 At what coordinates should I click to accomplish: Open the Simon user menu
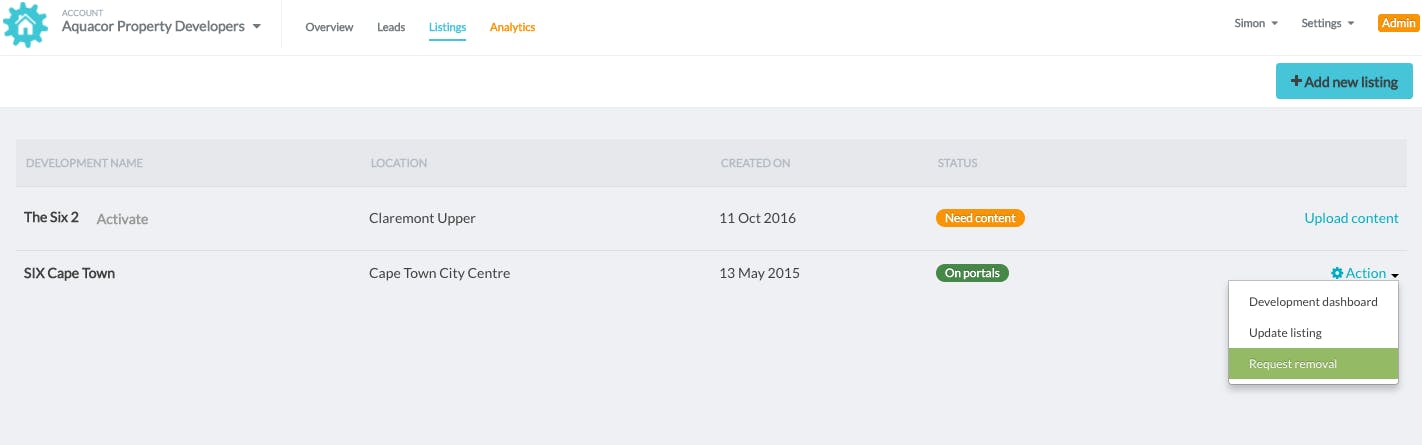[x=1256, y=23]
